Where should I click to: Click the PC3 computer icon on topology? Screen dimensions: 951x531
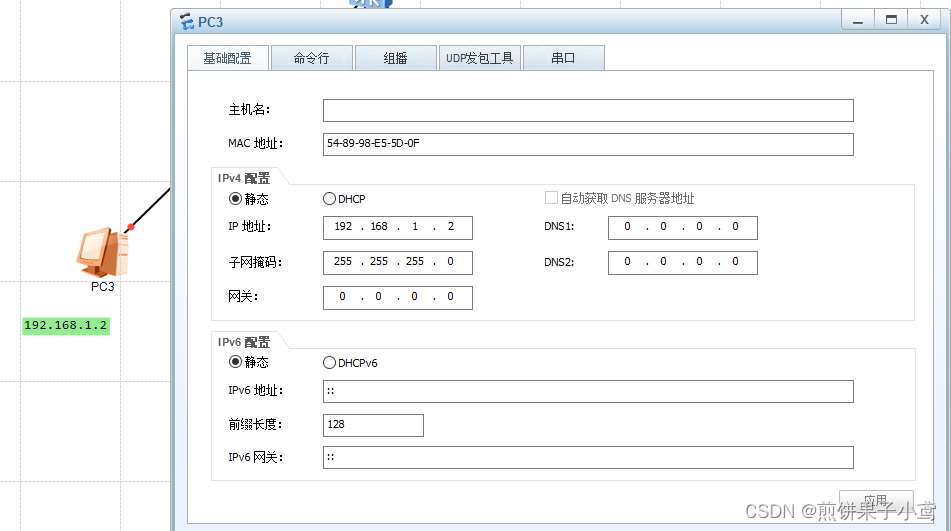[x=102, y=252]
